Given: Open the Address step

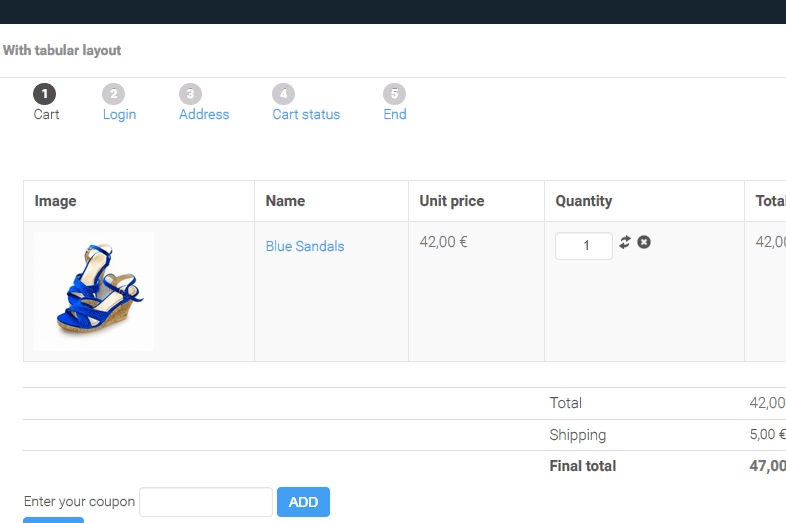Looking at the screenshot, I should point(204,114).
